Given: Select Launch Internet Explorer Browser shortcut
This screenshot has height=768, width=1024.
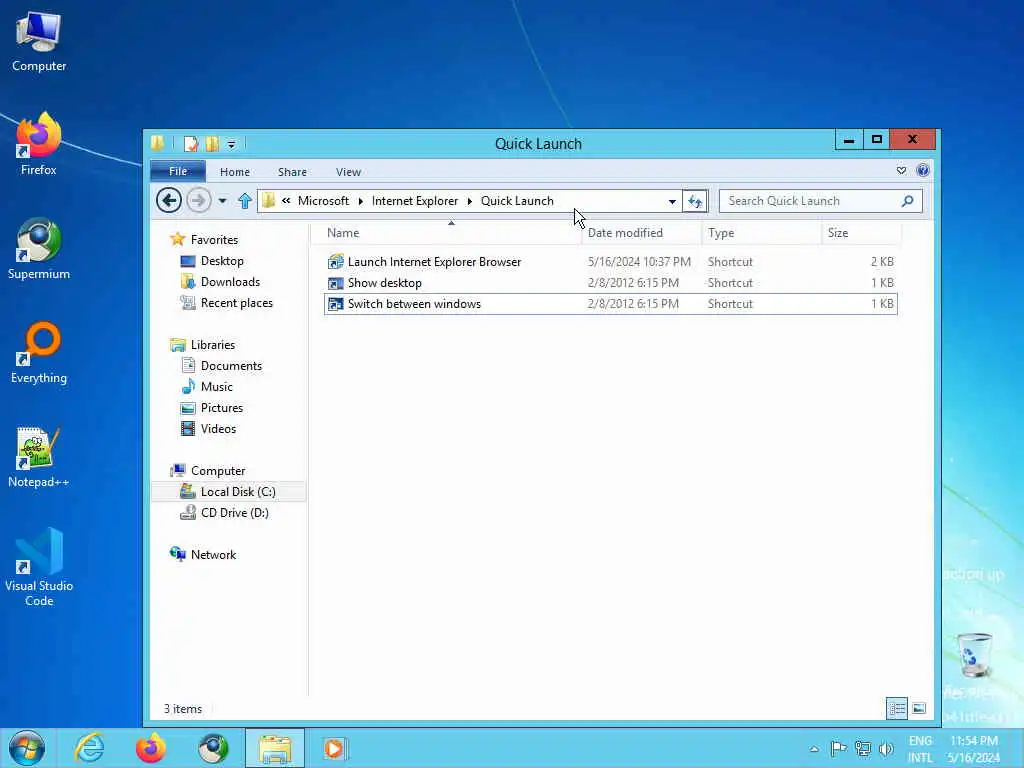Looking at the screenshot, I should [x=611, y=262].
